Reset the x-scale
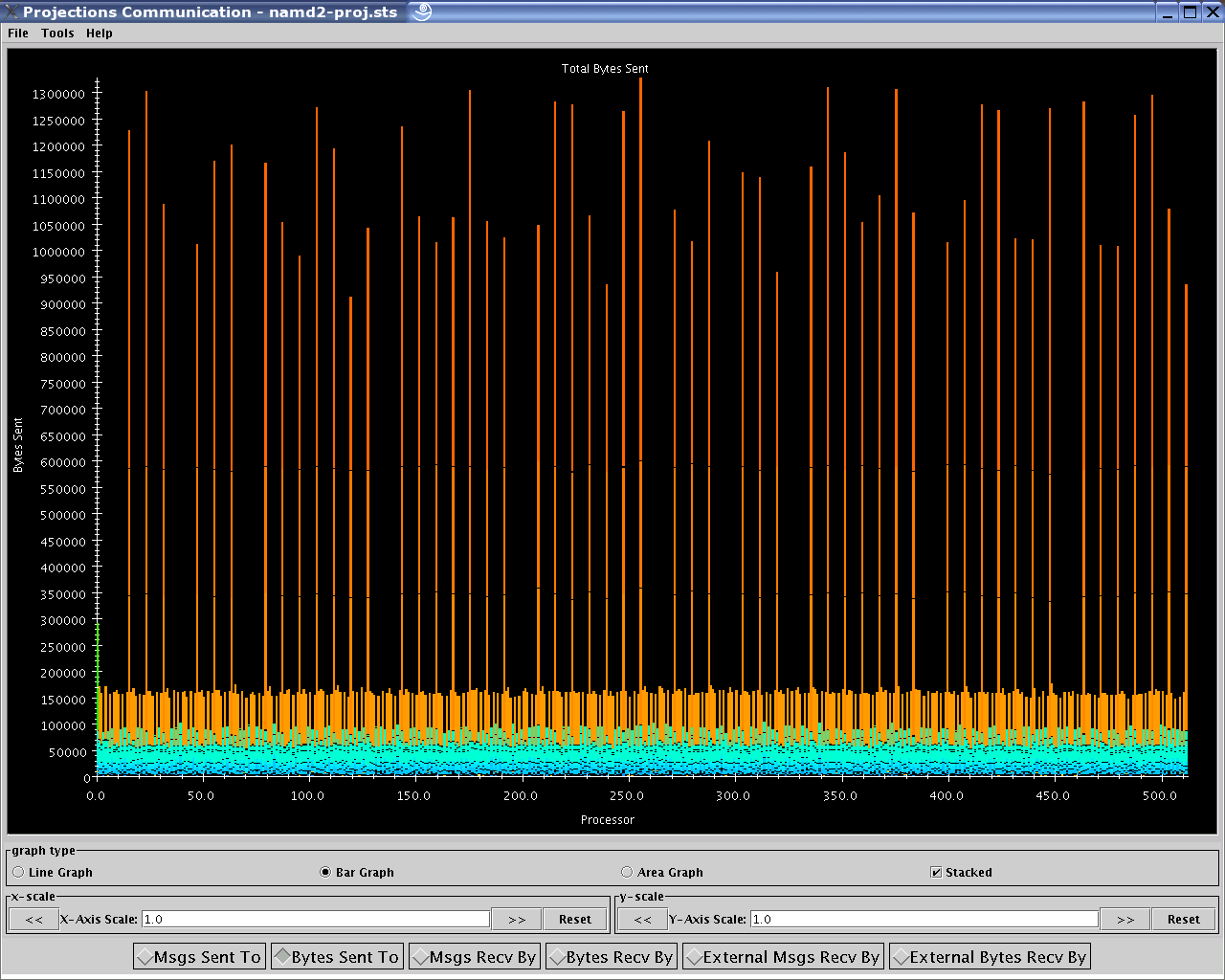The image size is (1225, 980). tap(574, 920)
